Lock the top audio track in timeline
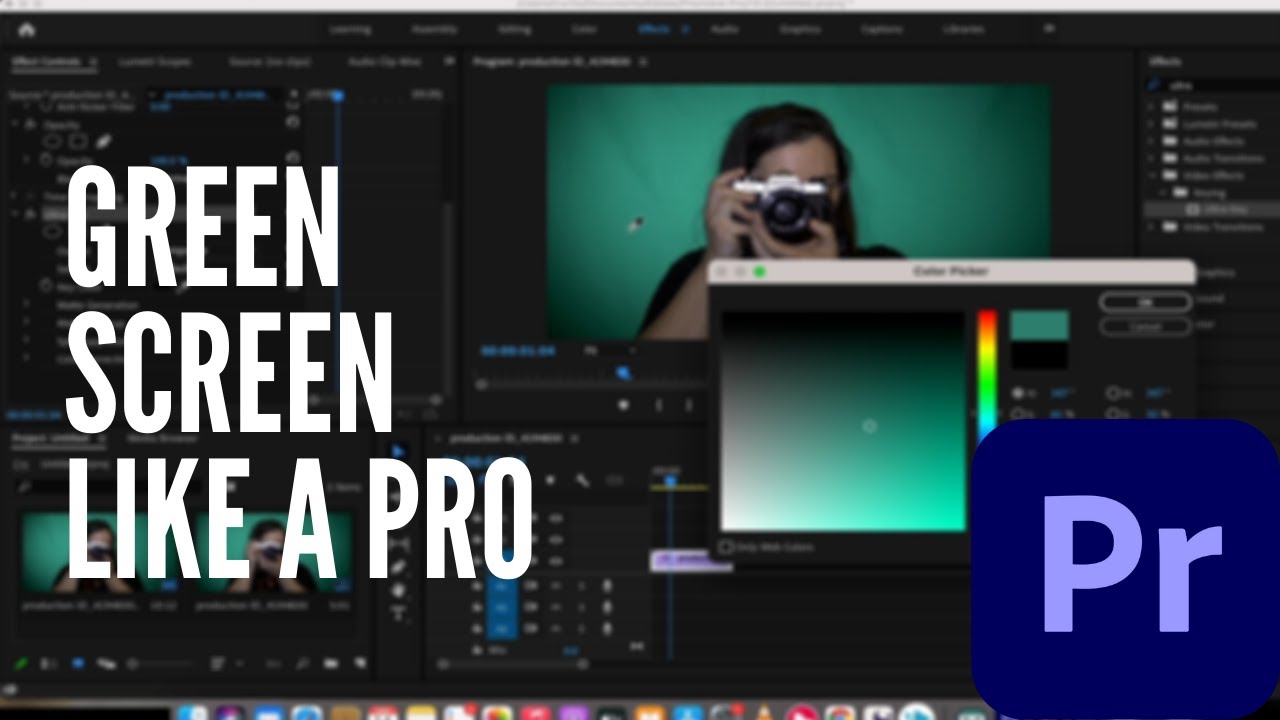 (478, 585)
